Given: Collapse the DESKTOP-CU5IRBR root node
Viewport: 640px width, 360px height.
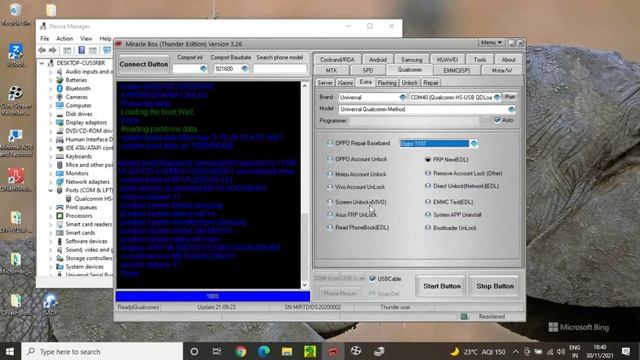Looking at the screenshot, I should (42, 63).
